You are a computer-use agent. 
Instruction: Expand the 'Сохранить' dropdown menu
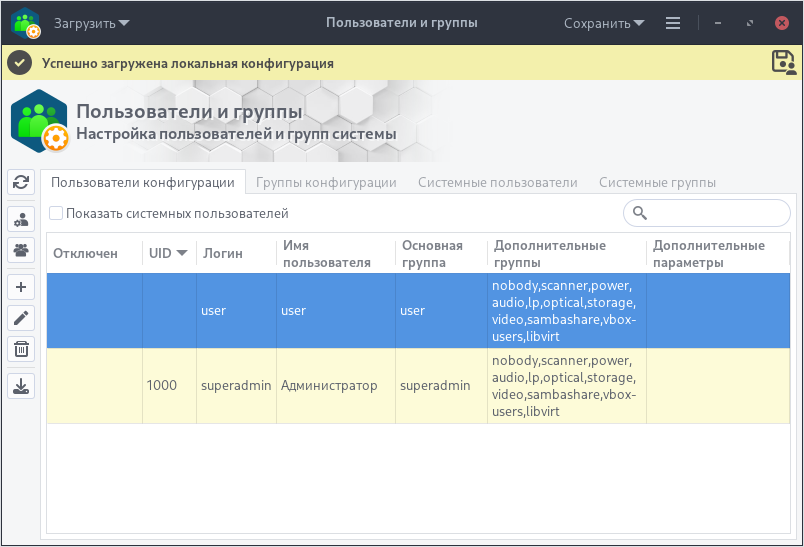(604, 23)
